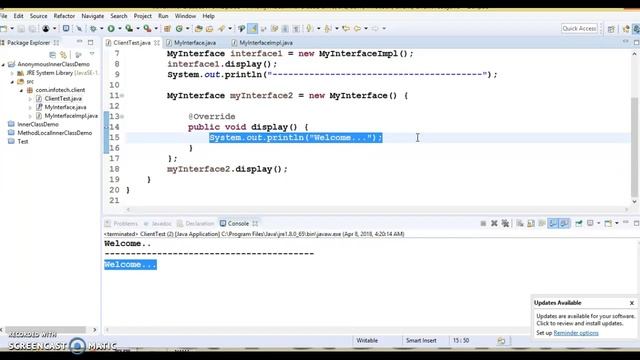The height and width of the screenshot is (360, 640).
Task: Click the Search flashlight toolbar icon
Action: (222, 29)
